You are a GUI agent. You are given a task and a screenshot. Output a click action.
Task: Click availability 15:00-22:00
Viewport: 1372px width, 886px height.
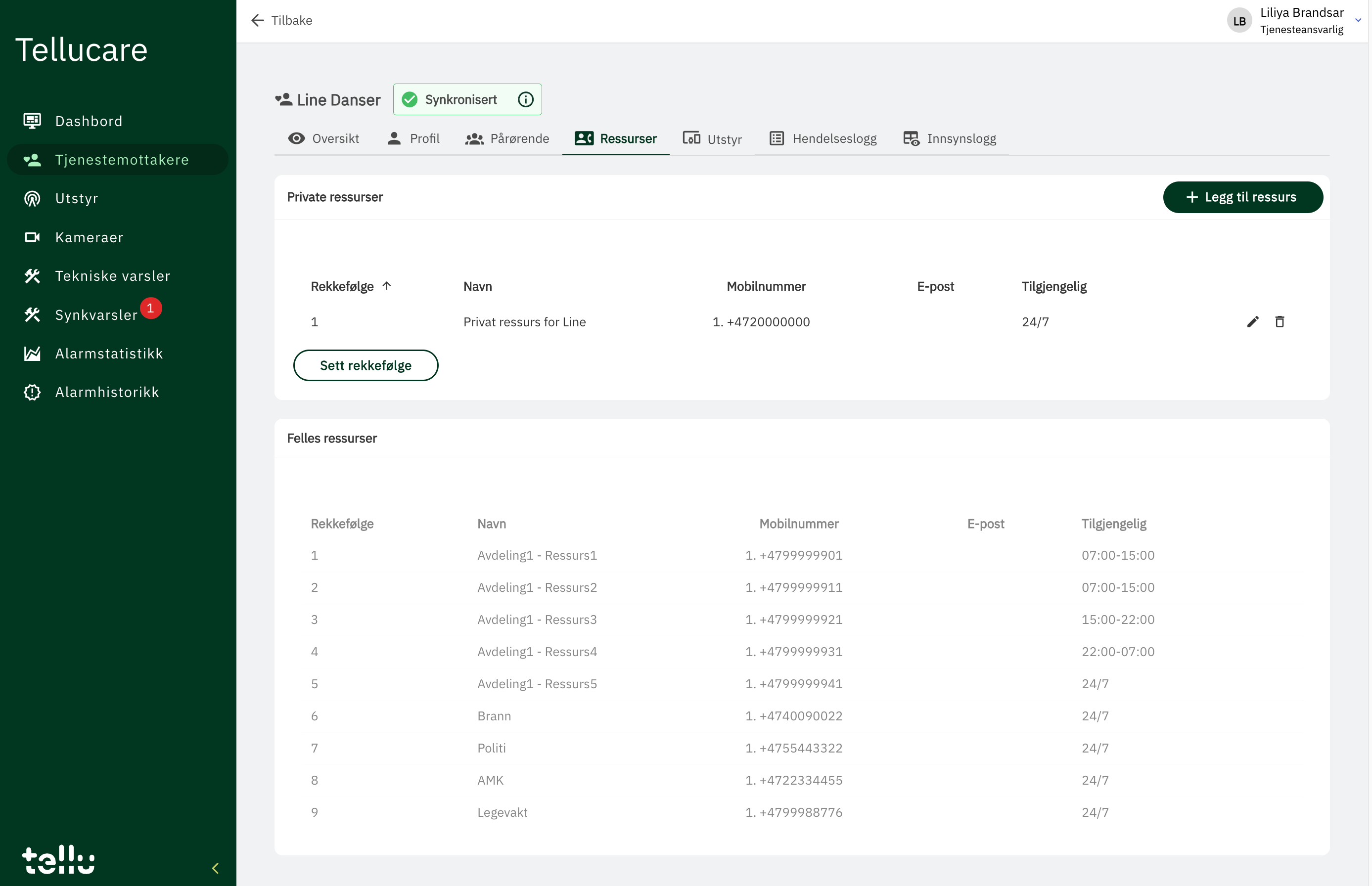tap(1118, 620)
